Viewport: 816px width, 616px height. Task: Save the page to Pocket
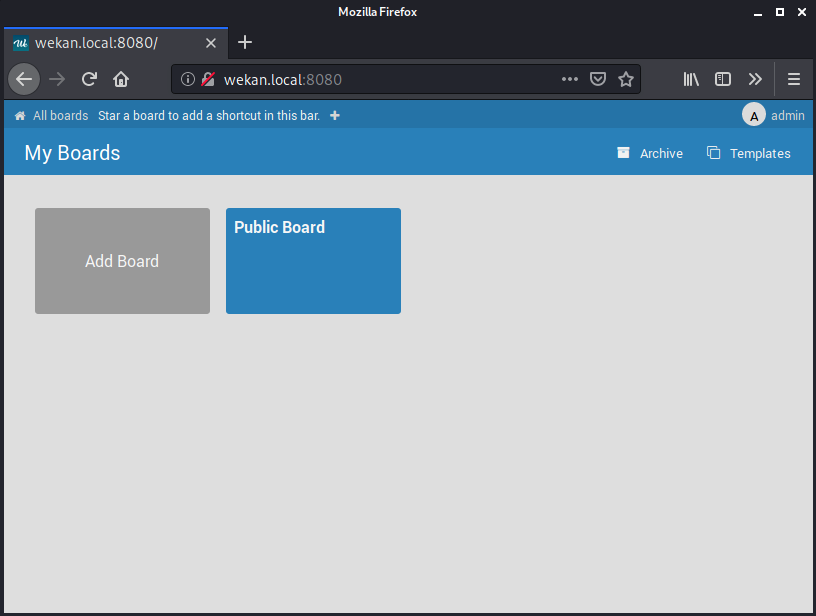click(598, 79)
